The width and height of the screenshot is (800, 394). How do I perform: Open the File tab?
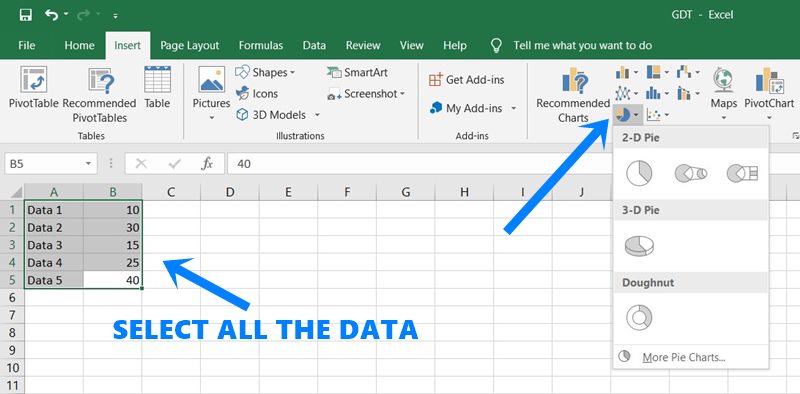point(27,45)
